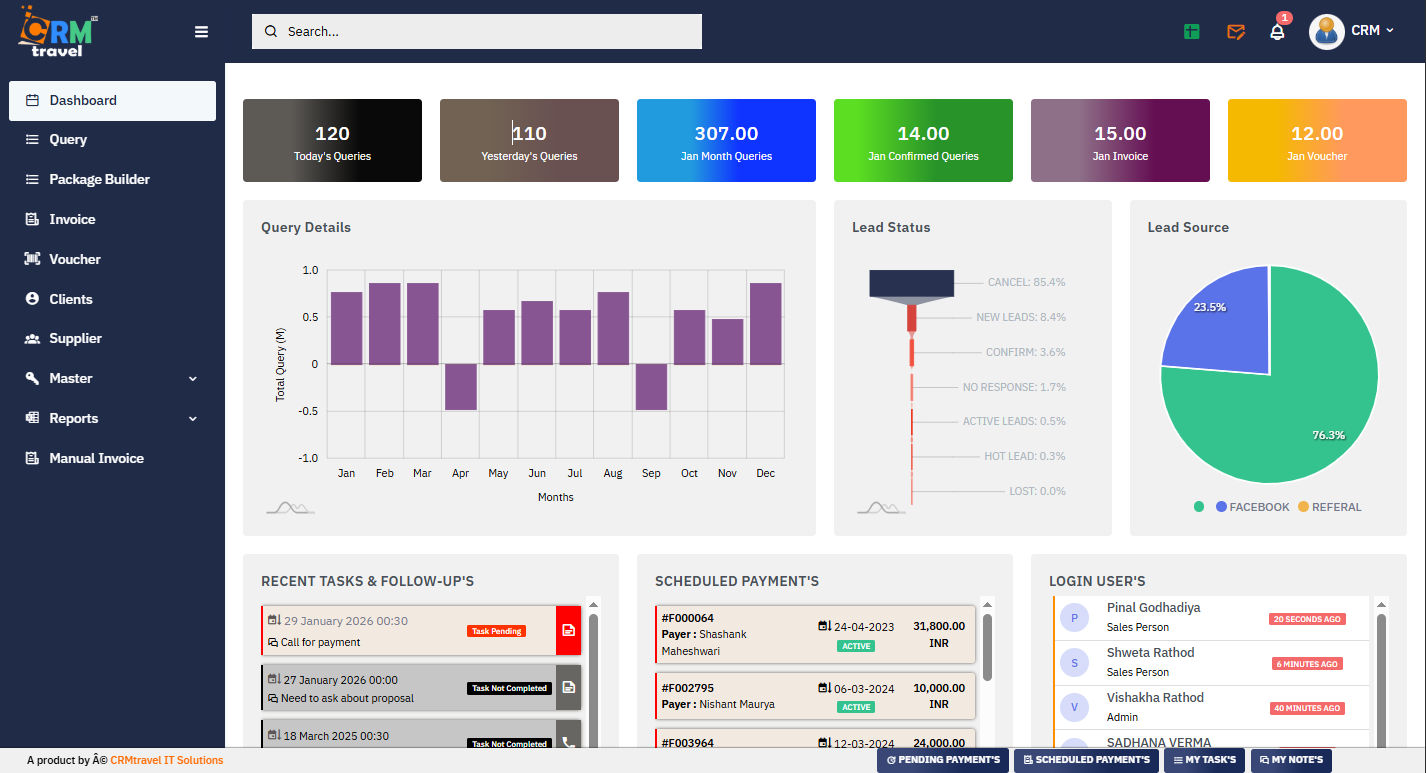
Task: View notifications via the bell icon
Action: coord(1277,32)
